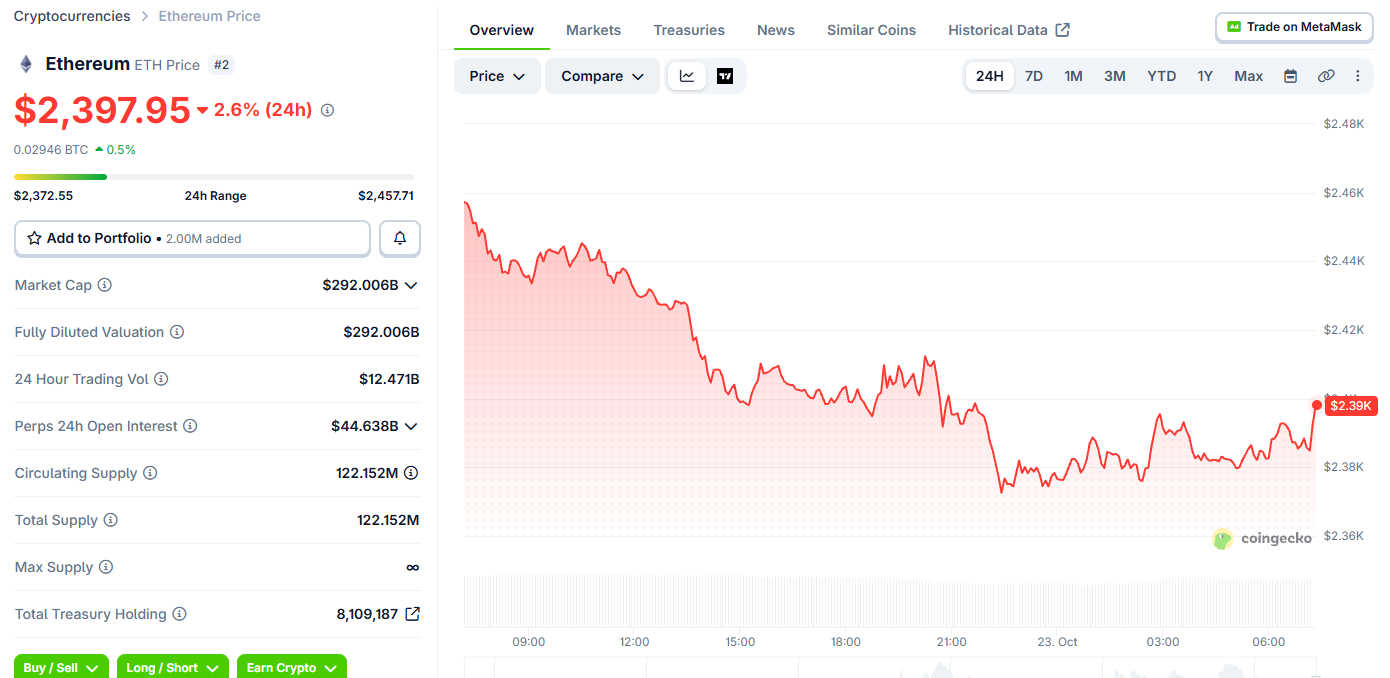This screenshot has height=678, width=1390.
Task: Click the $44.638B open interest value
Action: pyautogui.click(x=365, y=426)
